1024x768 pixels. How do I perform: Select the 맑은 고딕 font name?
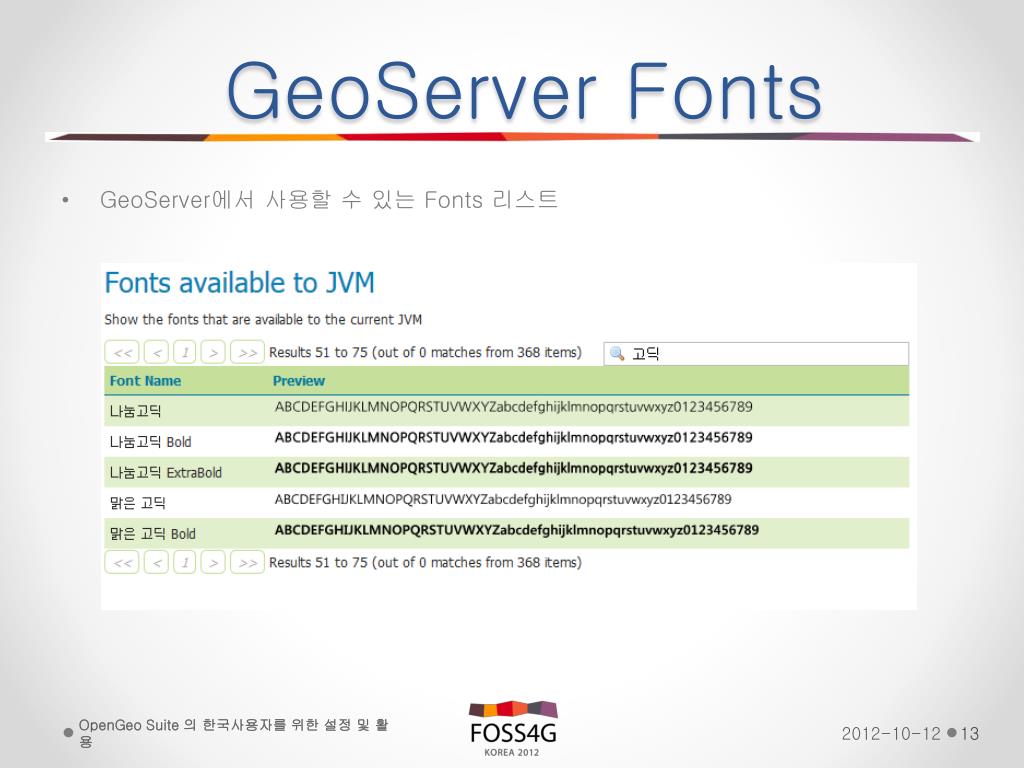137,503
